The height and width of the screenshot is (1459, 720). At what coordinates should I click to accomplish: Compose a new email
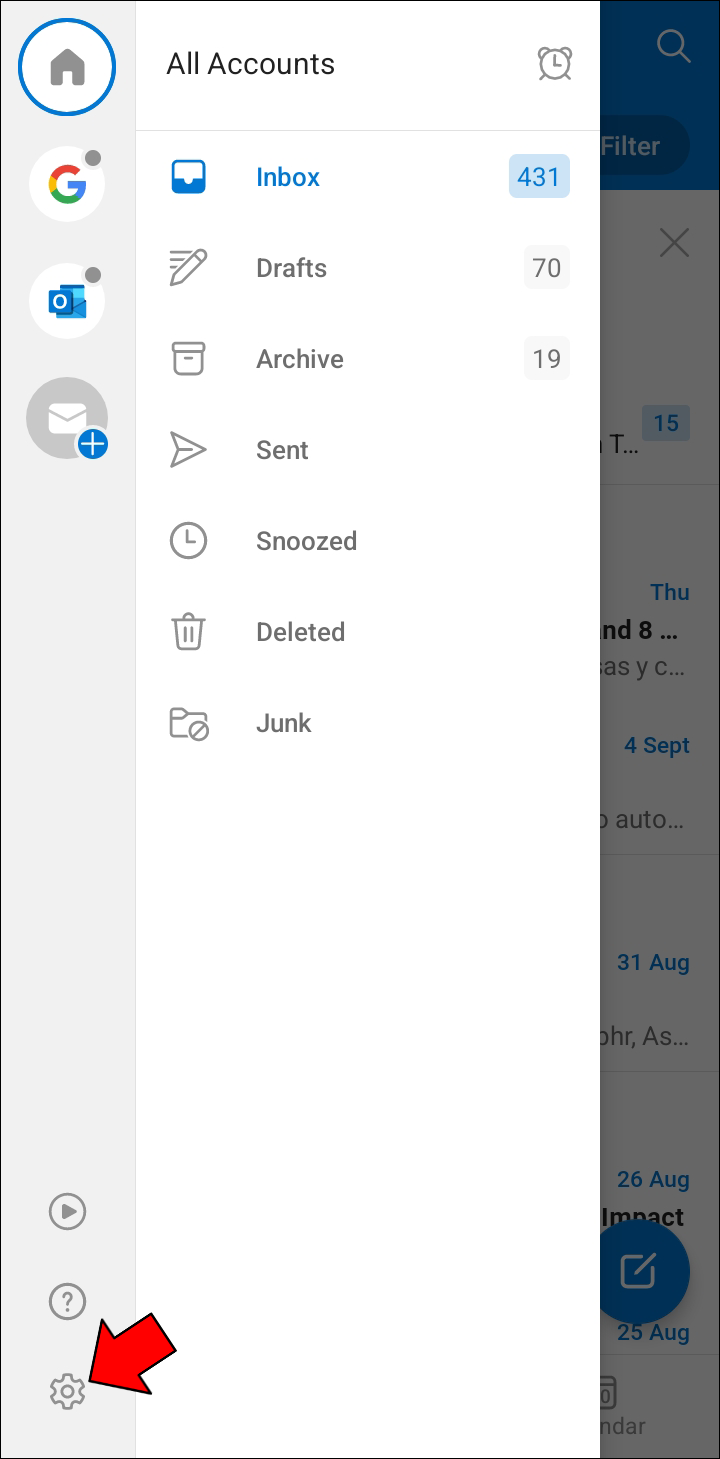638,1271
